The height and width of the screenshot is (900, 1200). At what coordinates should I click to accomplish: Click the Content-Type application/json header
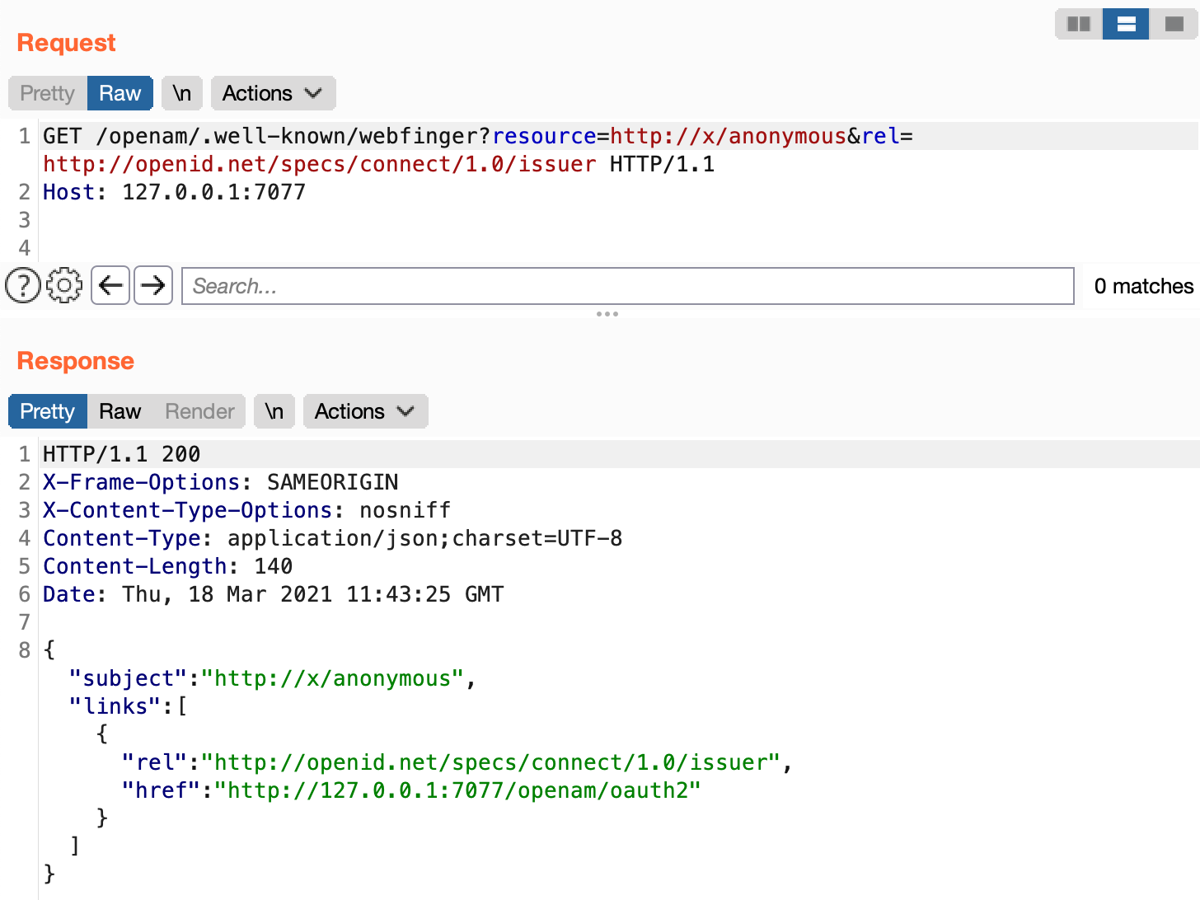click(332, 538)
